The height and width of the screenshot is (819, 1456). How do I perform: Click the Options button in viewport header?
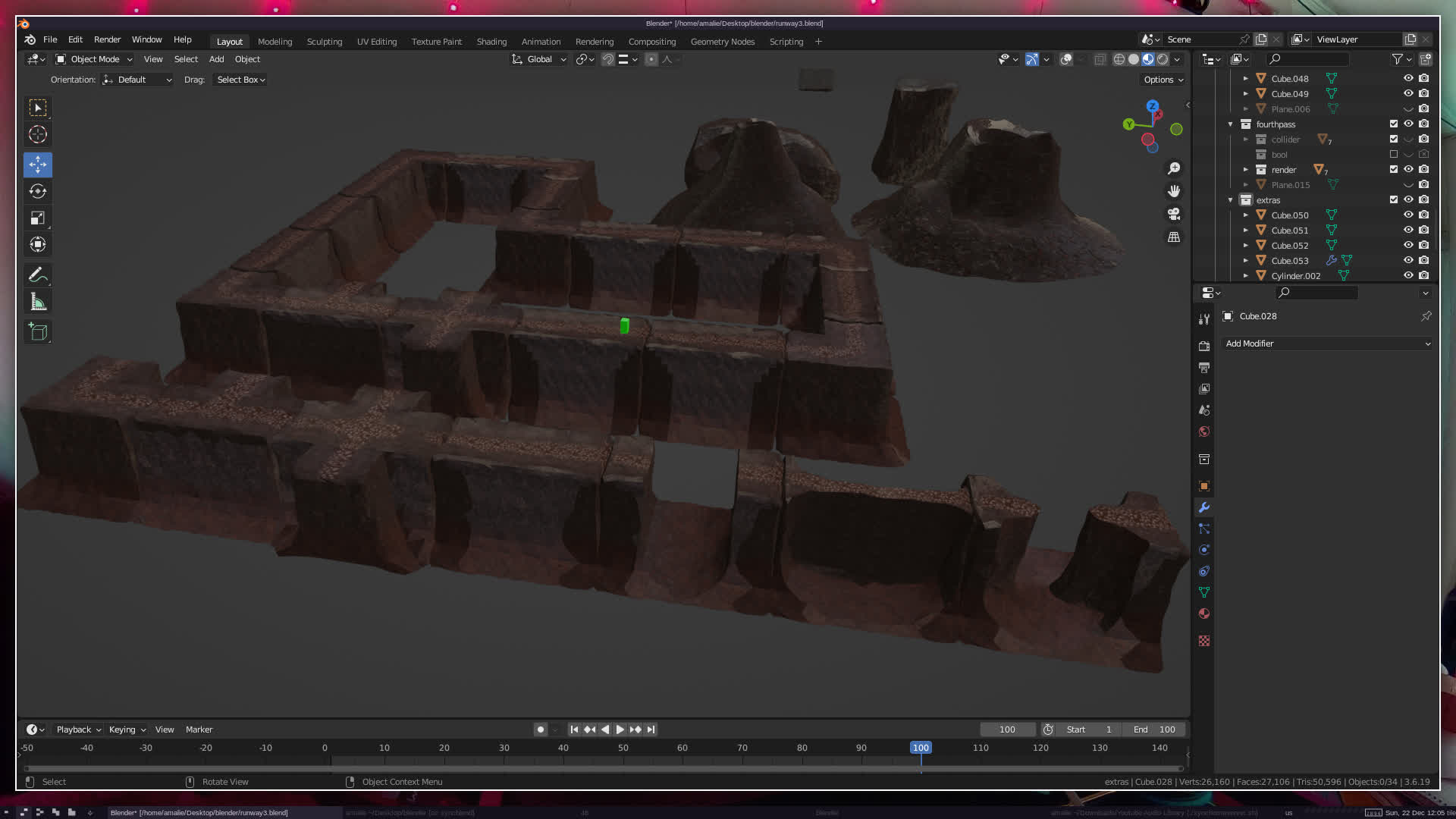coord(1163,80)
